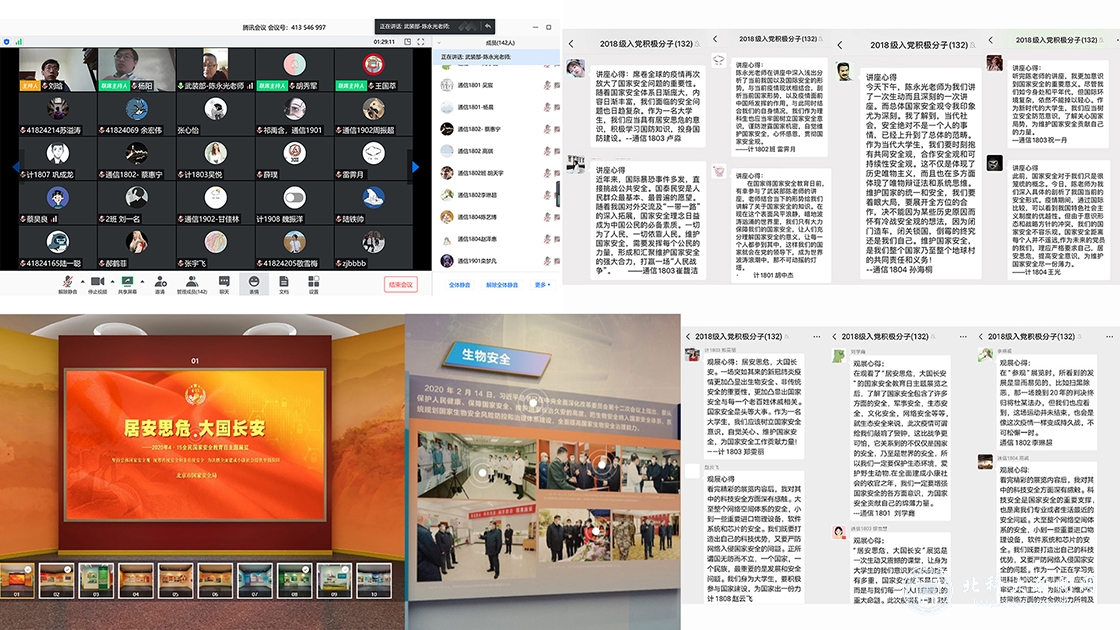The image size is (1120, 630).
Task: Click the 解除全体静音 unmute all button
Action: pos(502,285)
